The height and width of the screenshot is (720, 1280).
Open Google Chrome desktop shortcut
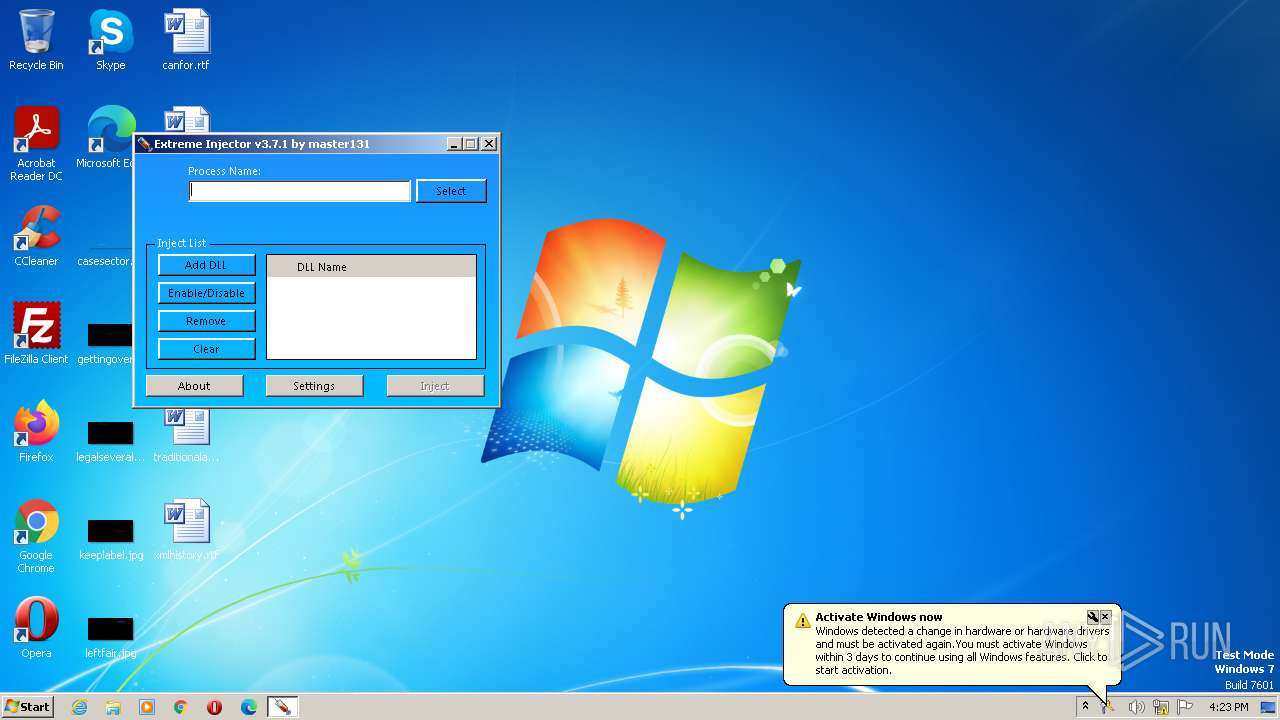pyautogui.click(x=36, y=536)
